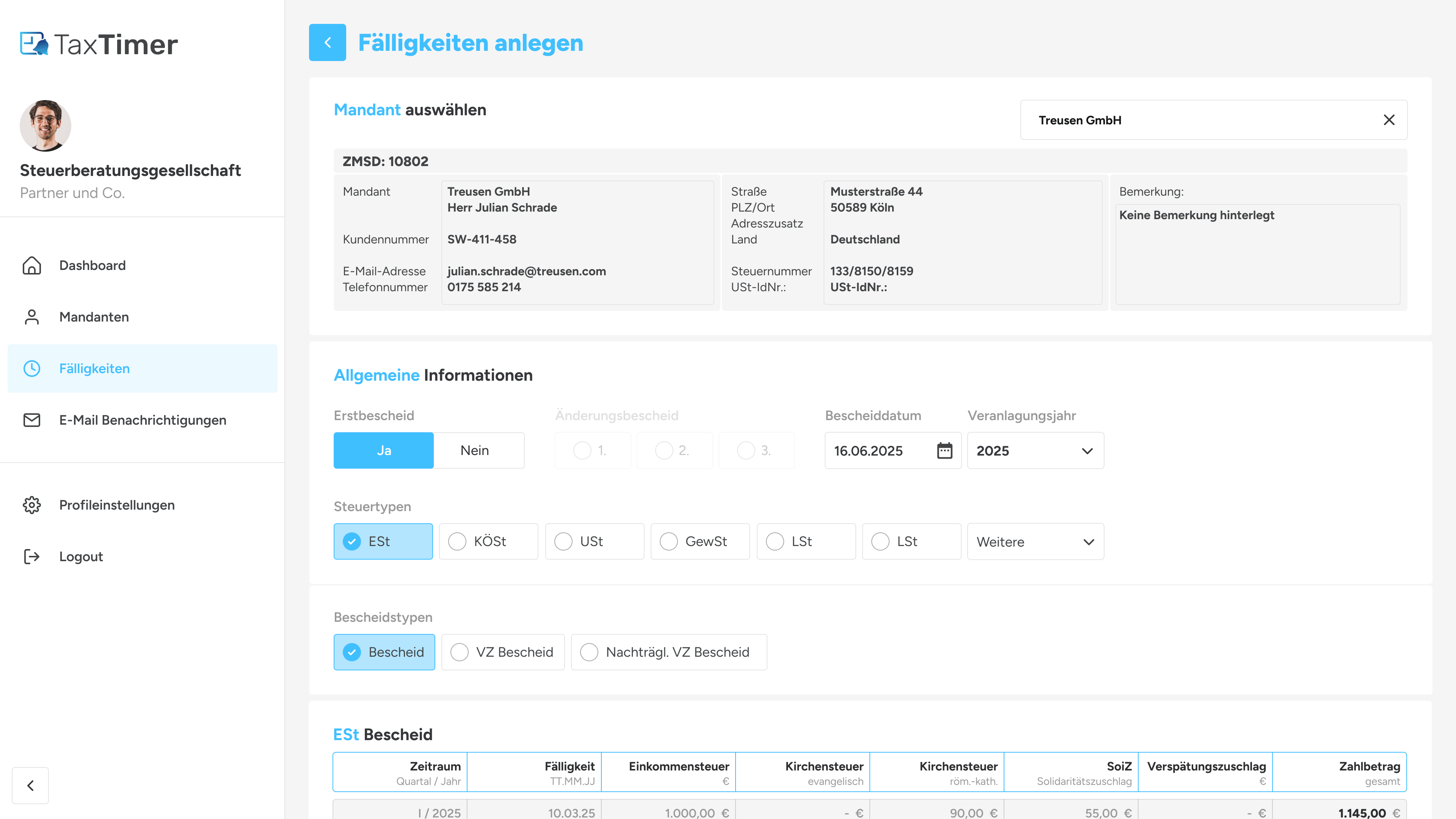Go back using blue arrow button
This screenshot has width=1456, height=819.
tap(327, 42)
